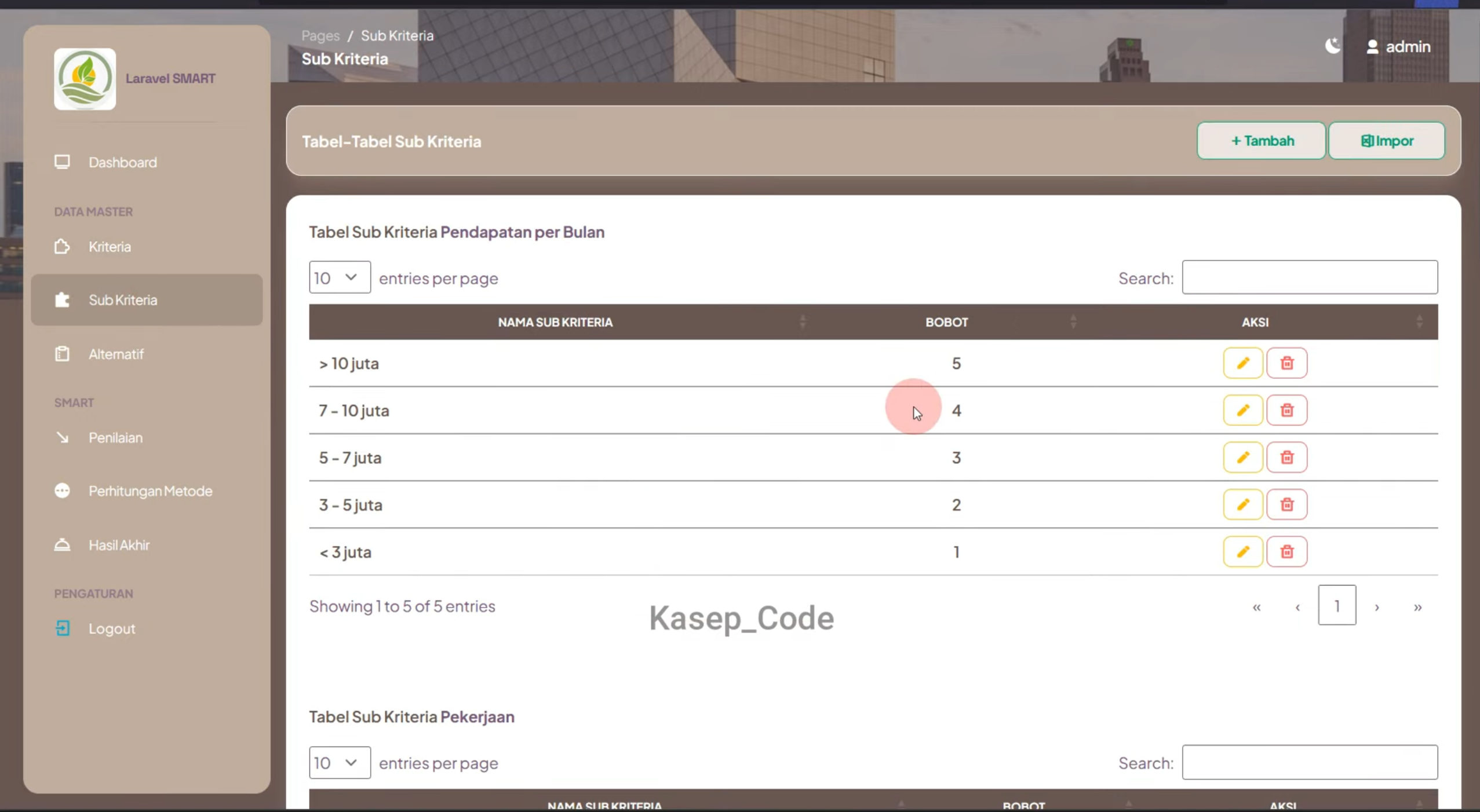This screenshot has width=1480, height=812.
Task: Open entries per page dropdown for Pekerjaan table
Action: 340,762
